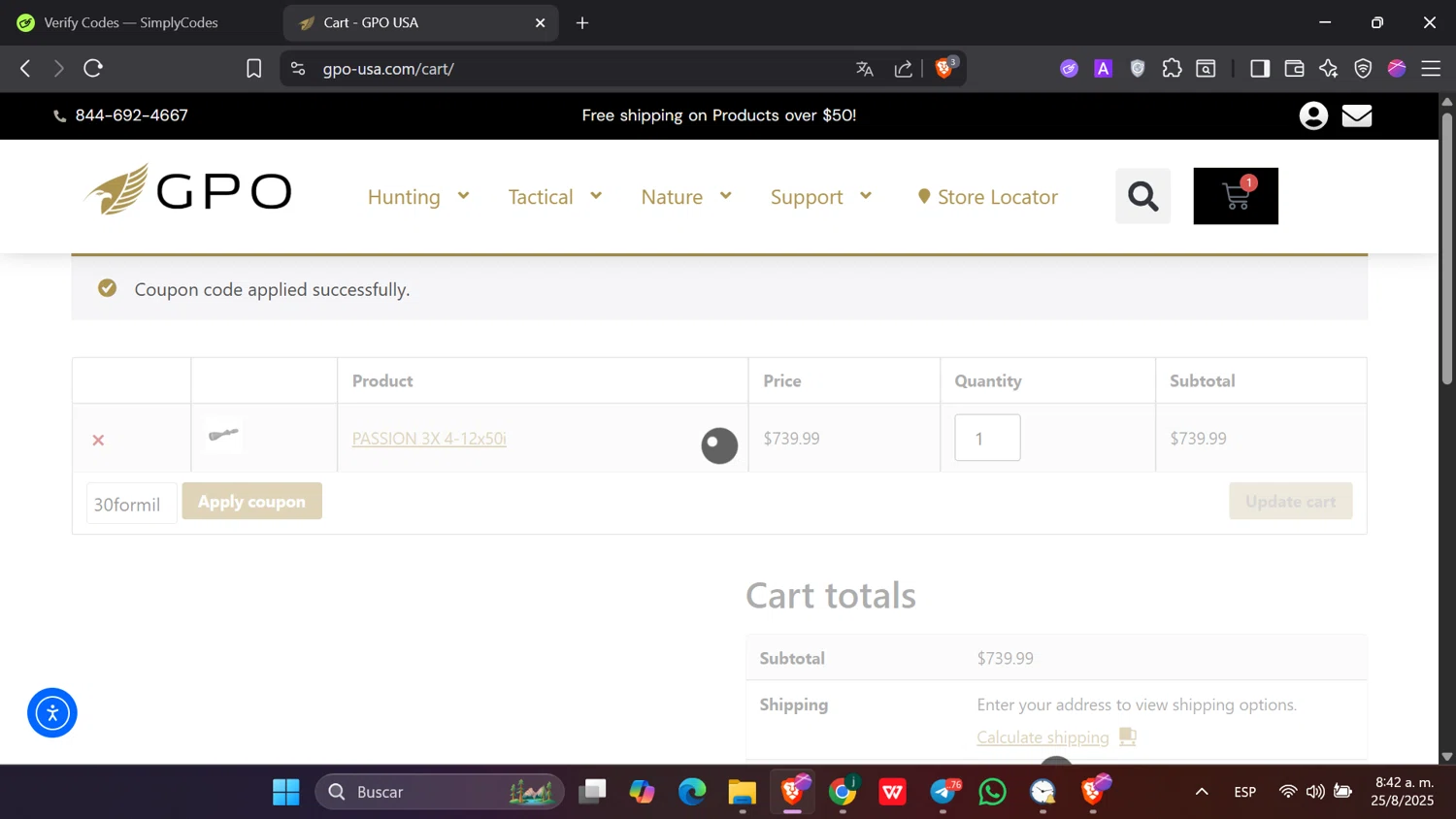Open the browser hamburger menu
The height and width of the screenshot is (819, 1456).
click(1431, 68)
